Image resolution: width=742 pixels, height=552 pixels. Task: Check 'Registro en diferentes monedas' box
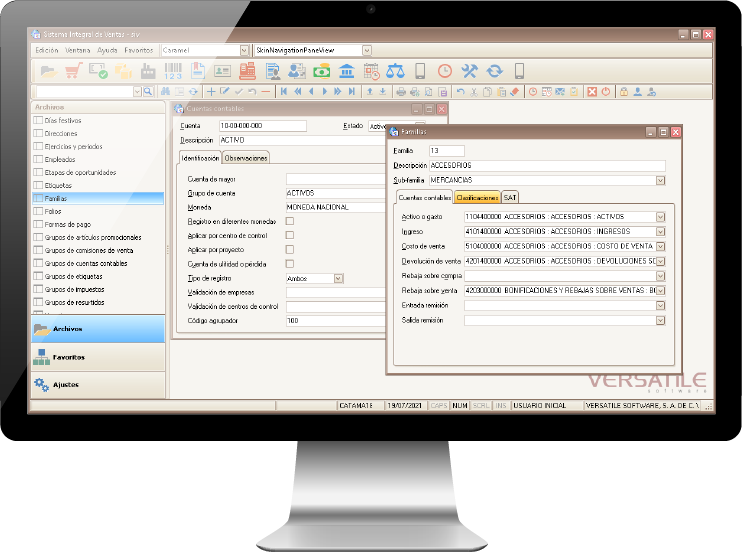pos(290,221)
